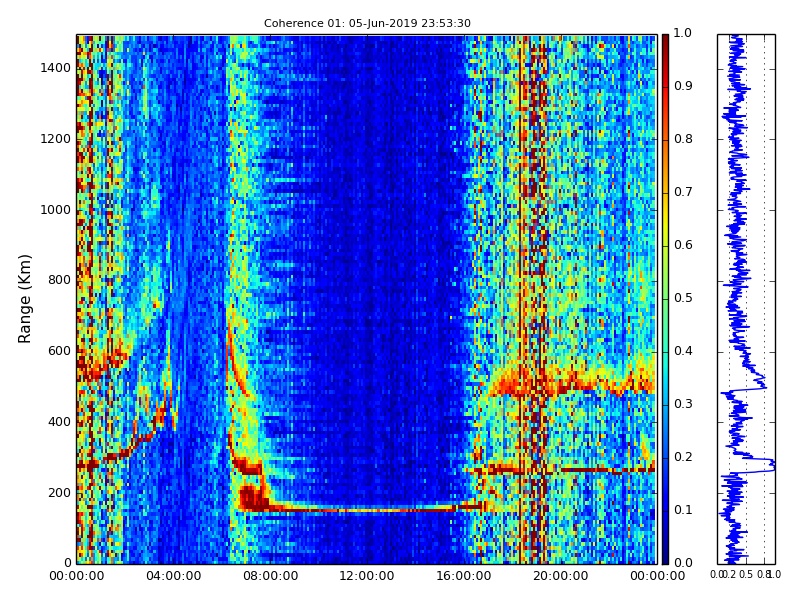The height and width of the screenshot is (600, 800).
Task: Click the 0.5 tick label on the profile plot axis
Action: point(746,574)
